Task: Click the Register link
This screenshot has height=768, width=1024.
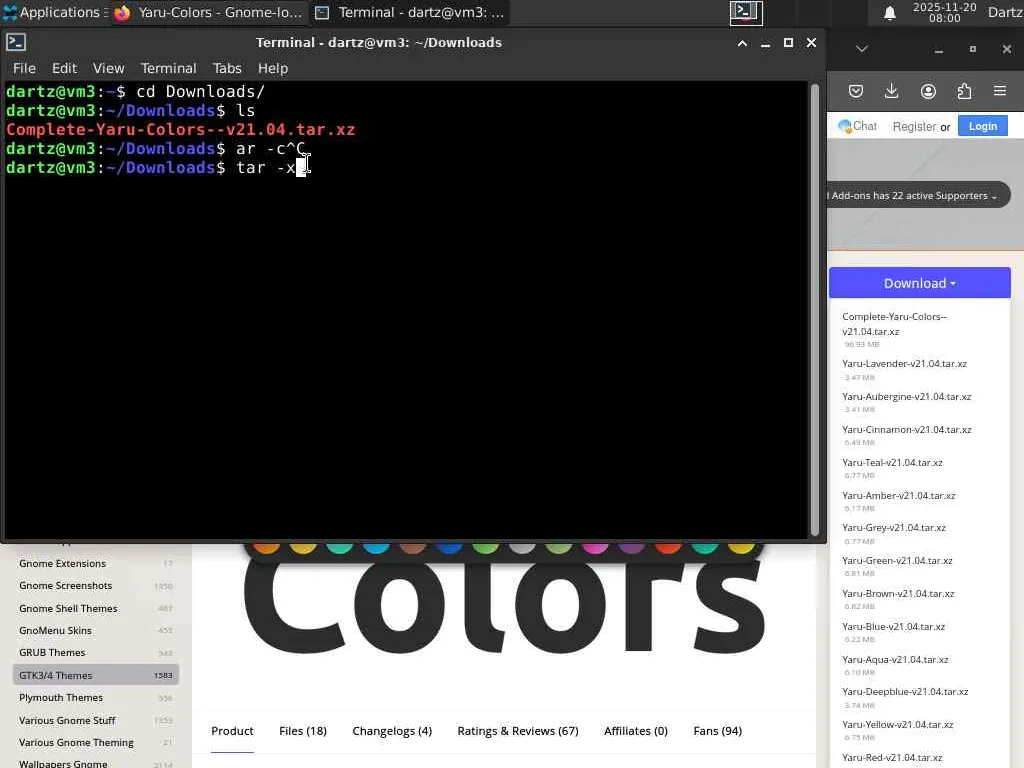Action: tap(914, 127)
